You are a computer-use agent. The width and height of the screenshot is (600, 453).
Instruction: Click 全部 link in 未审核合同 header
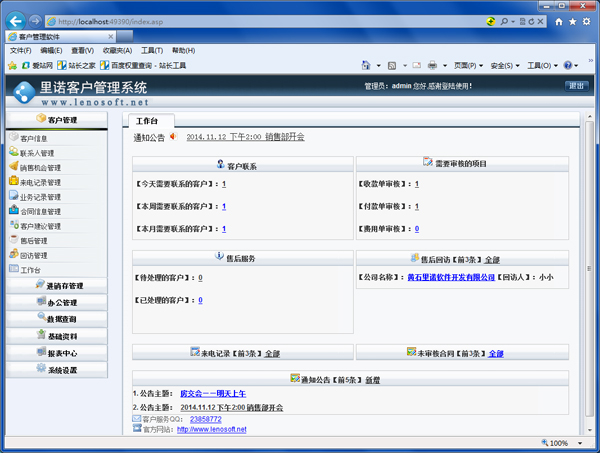click(x=496, y=354)
